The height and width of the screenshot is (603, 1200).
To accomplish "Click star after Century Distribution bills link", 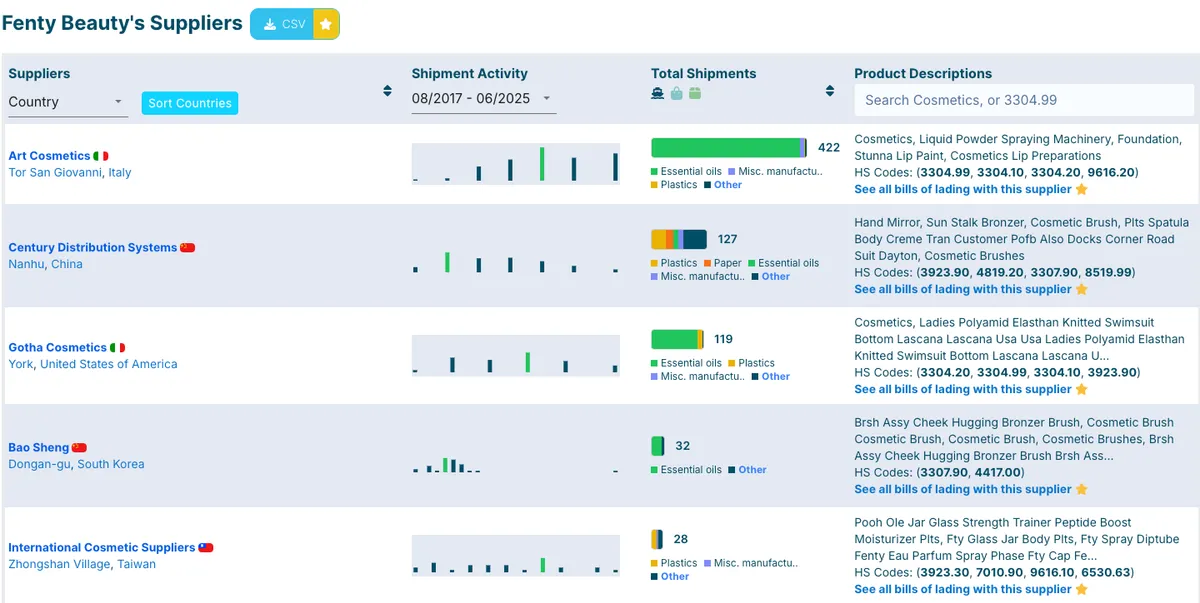I will point(1081,289).
